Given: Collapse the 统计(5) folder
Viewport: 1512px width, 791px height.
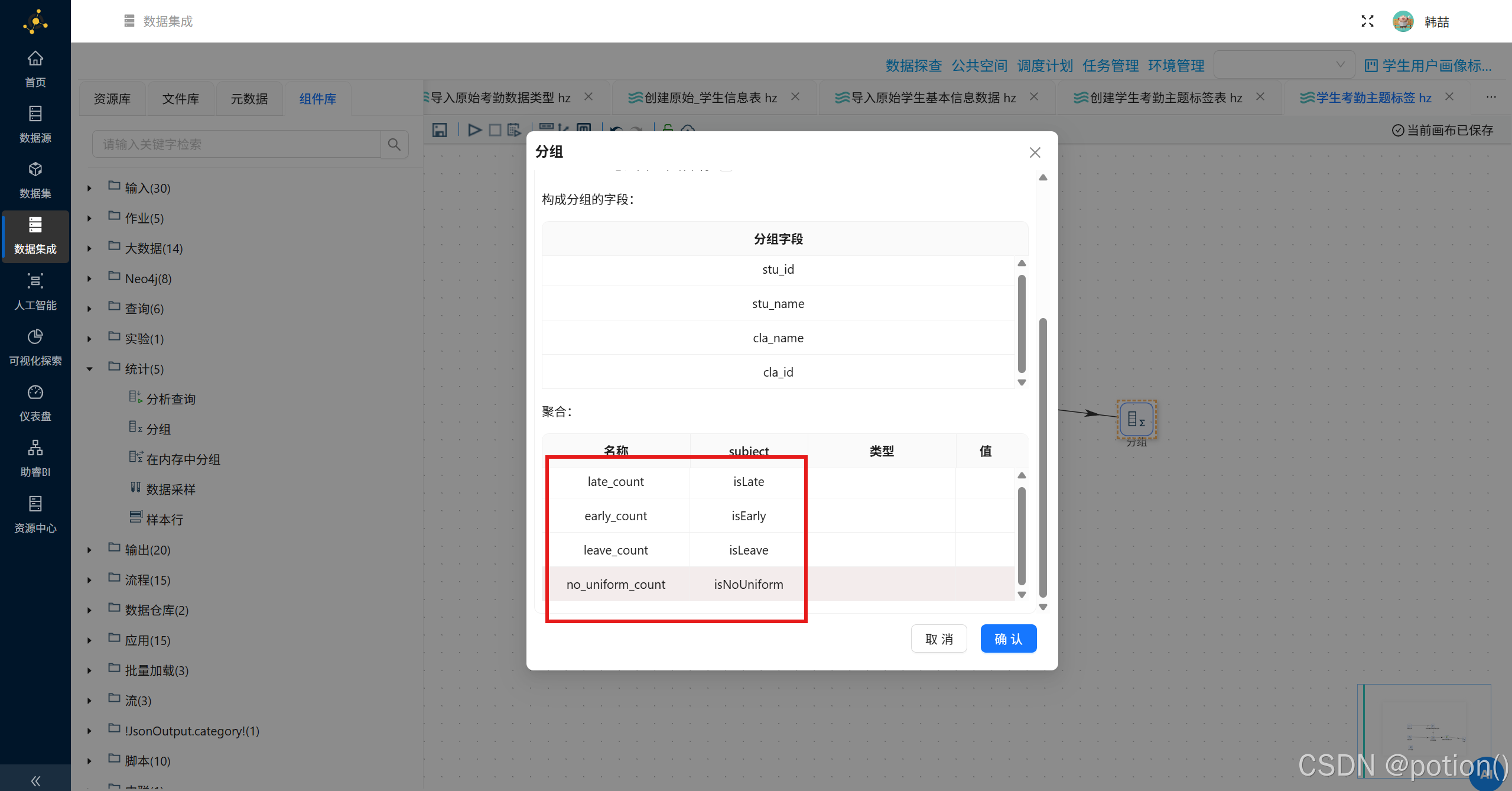Looking at the screenshot, I should pyautogui.click(x=89, y=369).
